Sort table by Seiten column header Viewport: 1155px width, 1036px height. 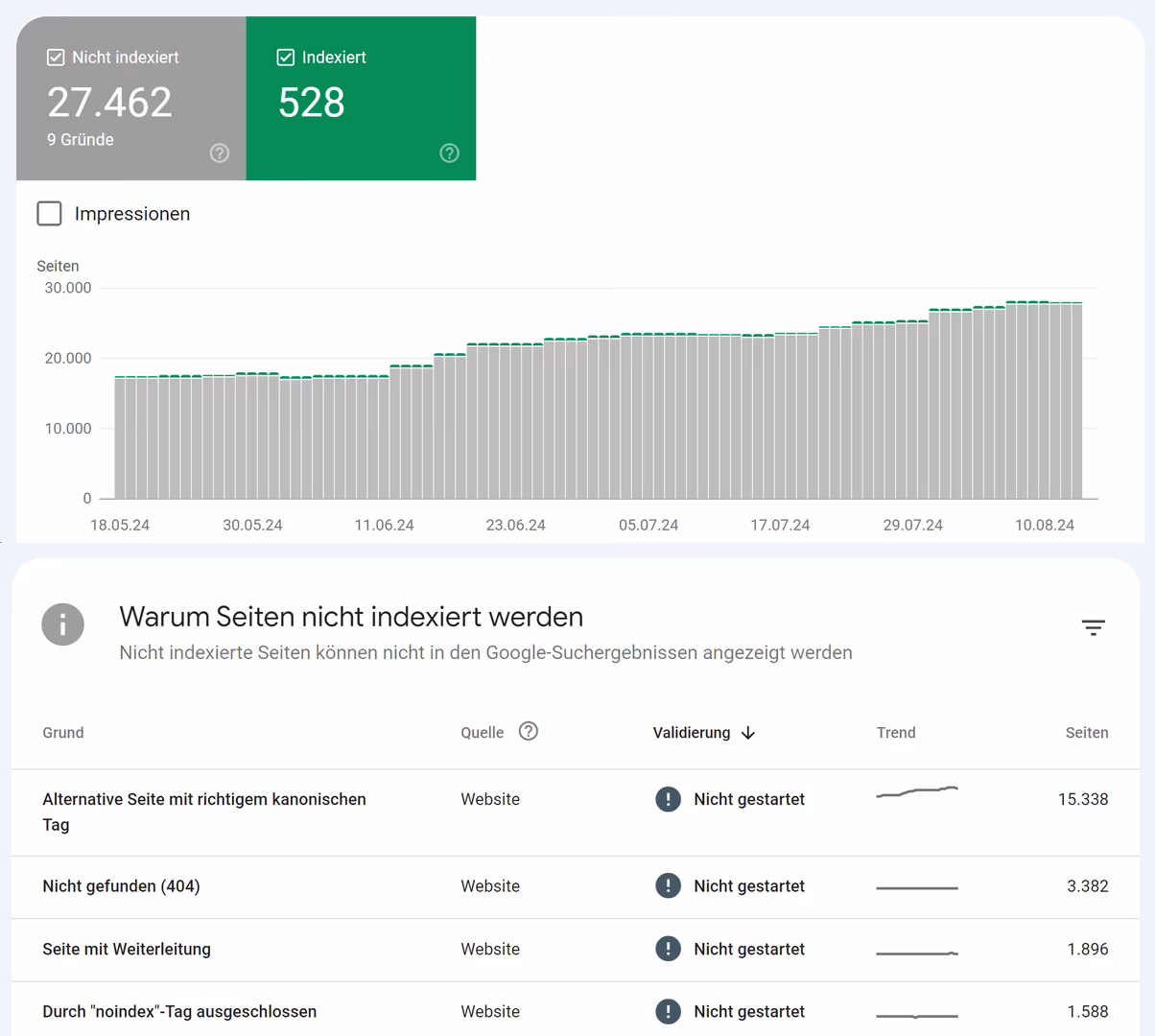[1086, 733]
